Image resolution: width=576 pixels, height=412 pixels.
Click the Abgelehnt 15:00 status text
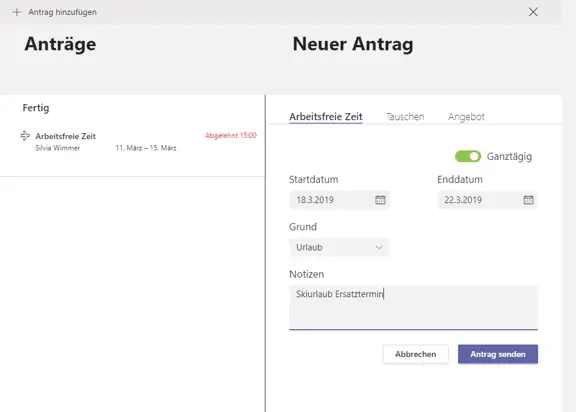point(231,135)
